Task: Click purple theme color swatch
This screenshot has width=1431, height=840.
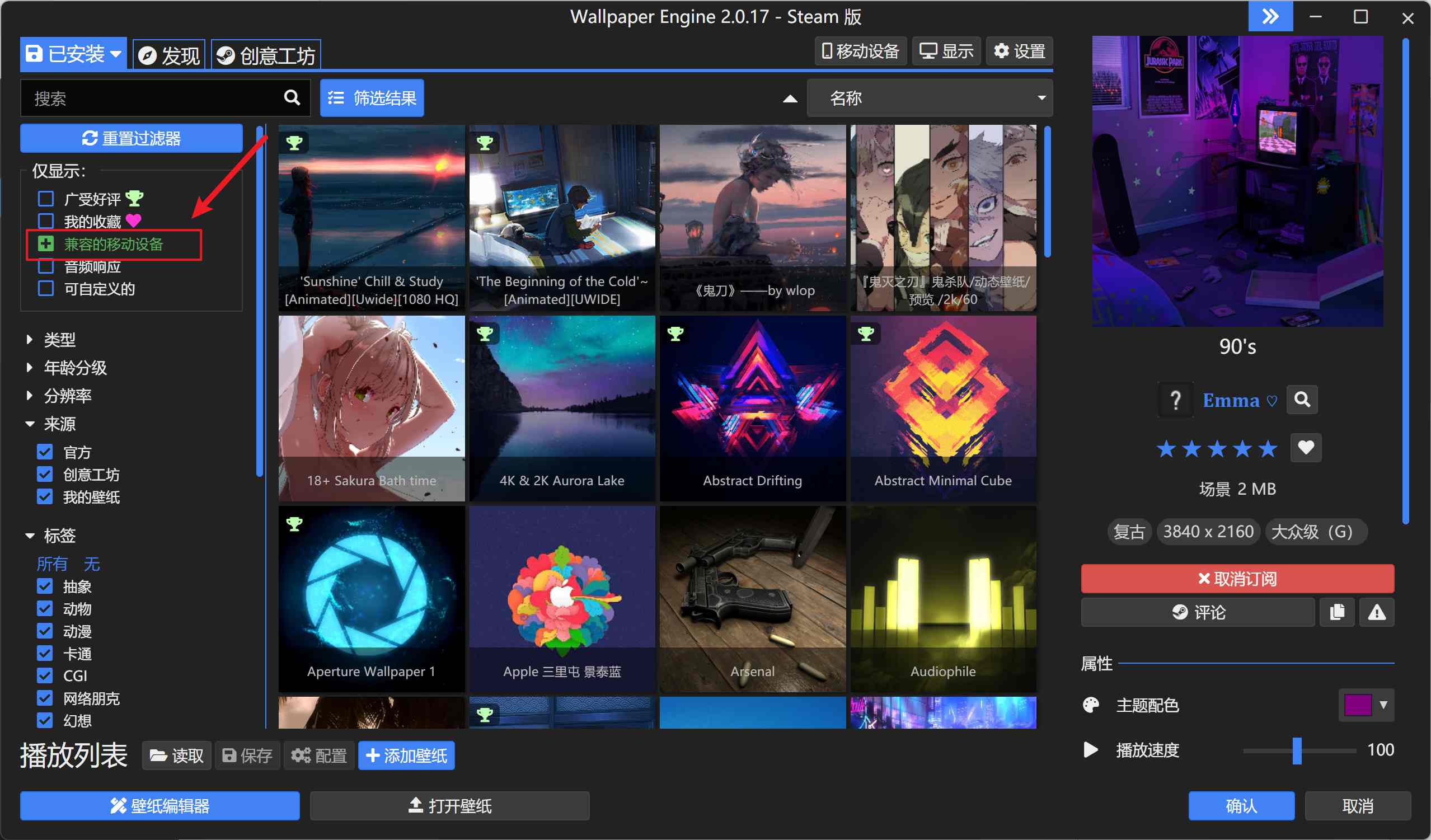Action: 1358,705
